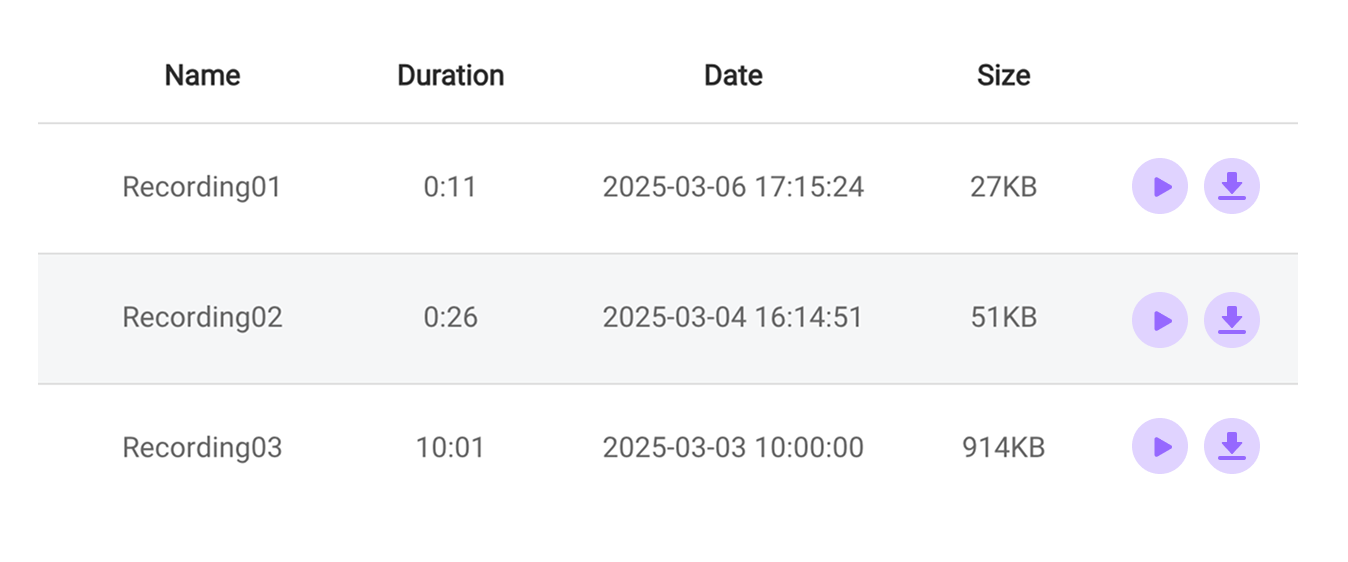Click date 2025-03-03 10:00:00
1348x562 pixels.
pos(733,447)
